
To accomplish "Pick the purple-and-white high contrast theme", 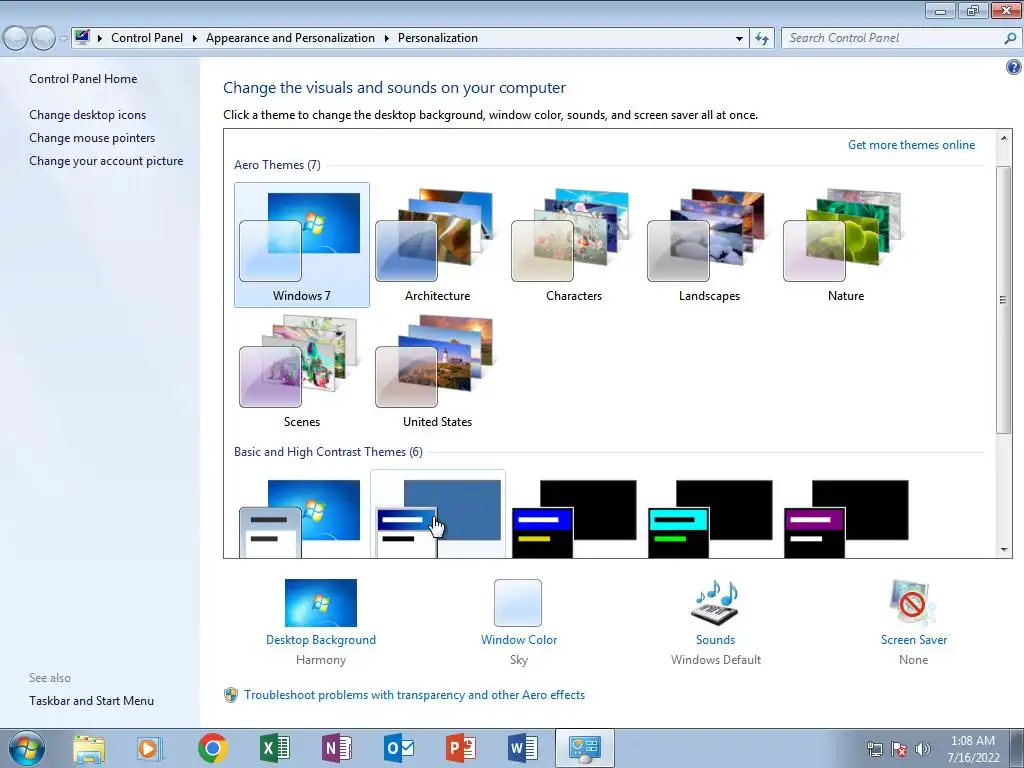I will (x=846, y=519).
